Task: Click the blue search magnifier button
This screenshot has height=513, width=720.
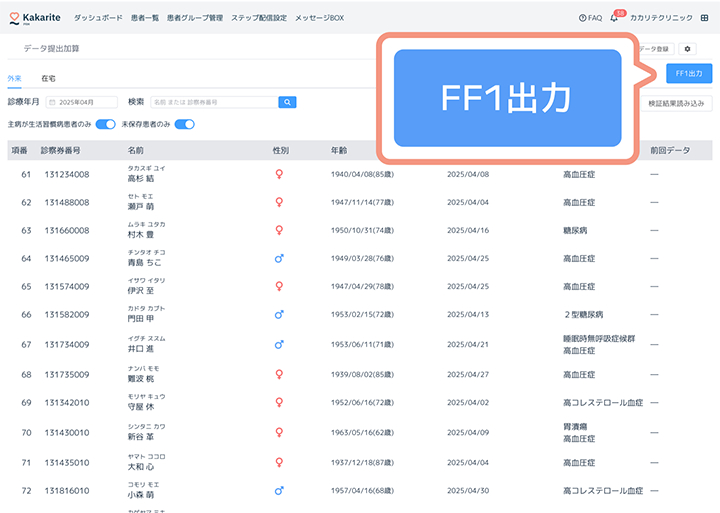Action: 287,102
